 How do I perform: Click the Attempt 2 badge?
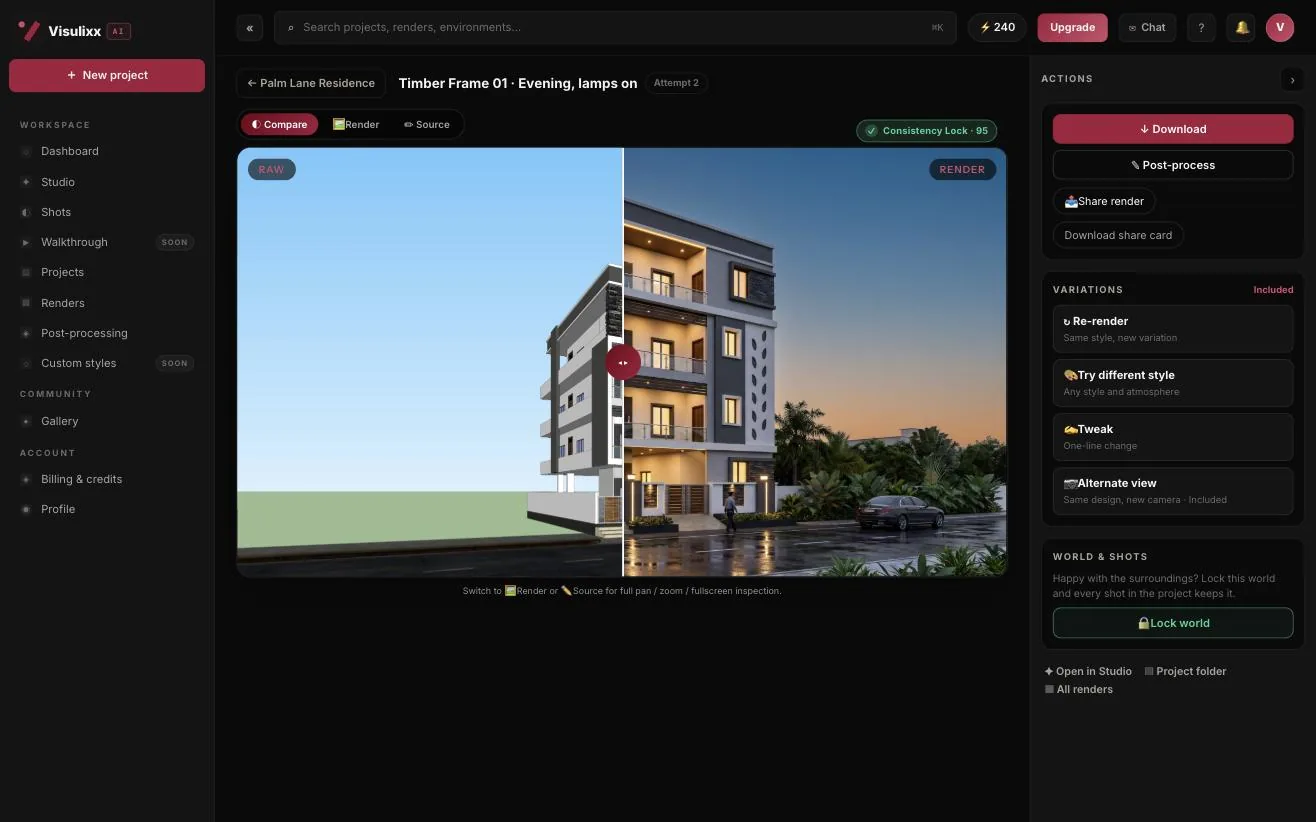676,83
